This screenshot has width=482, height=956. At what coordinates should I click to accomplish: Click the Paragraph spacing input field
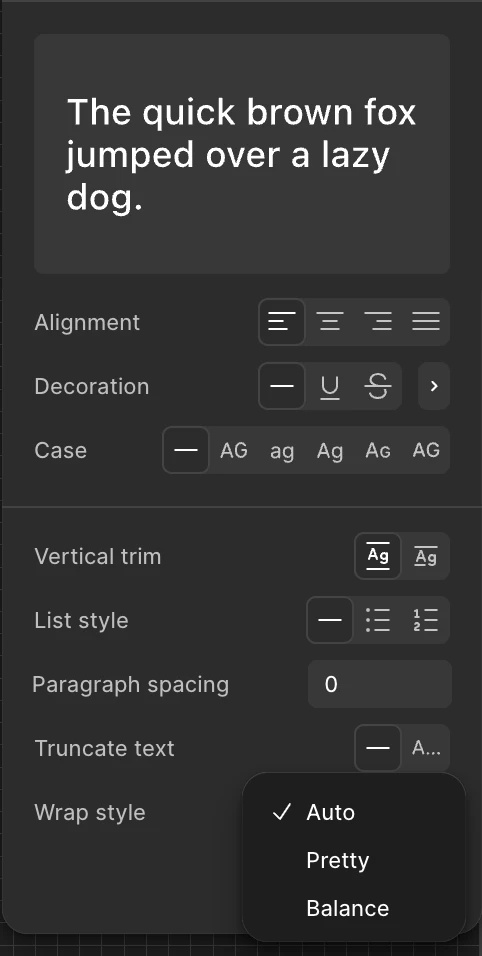click(380, 684)
